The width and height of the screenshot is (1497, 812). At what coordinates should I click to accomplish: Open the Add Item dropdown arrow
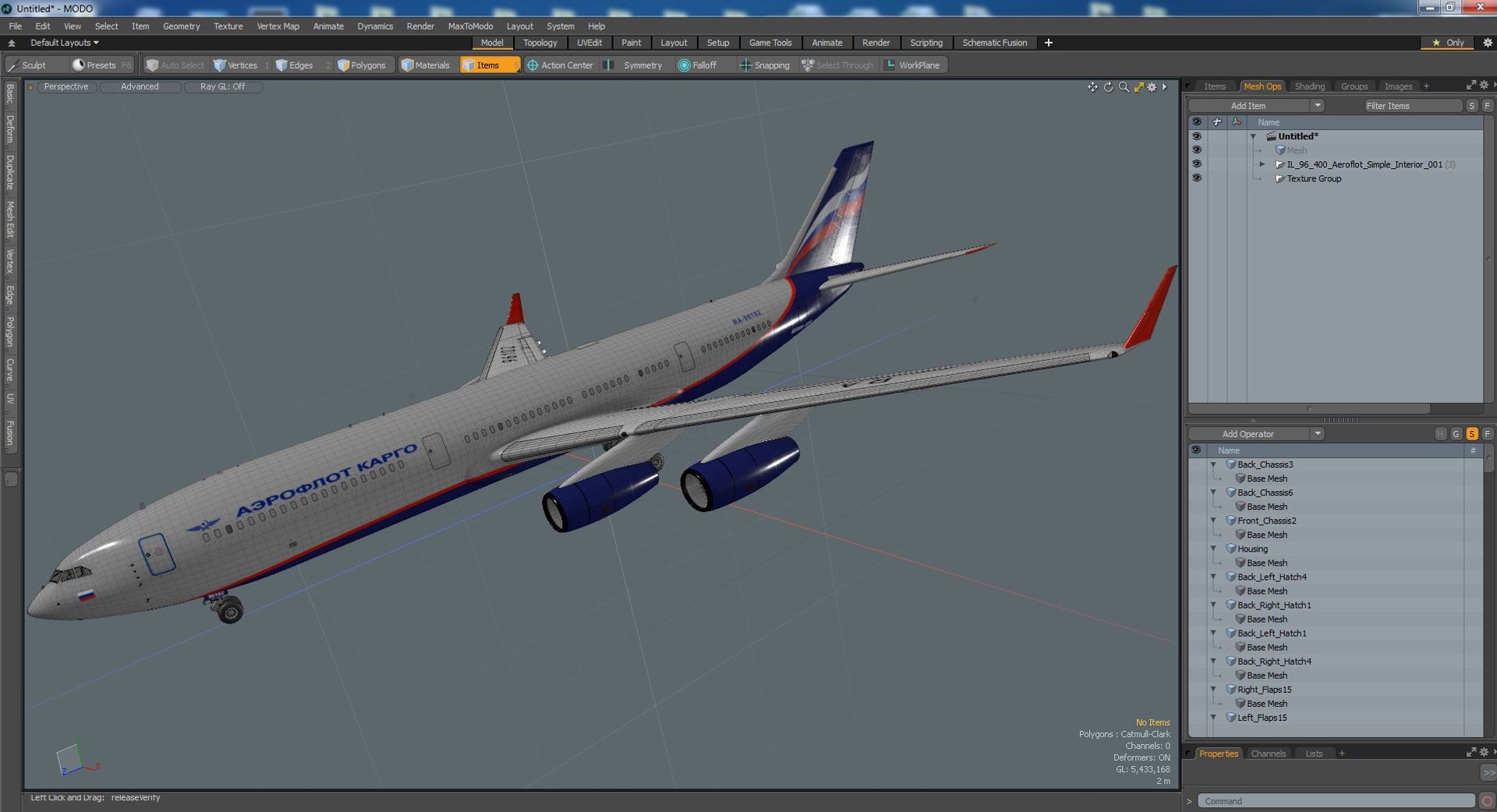click(1318, 106)
